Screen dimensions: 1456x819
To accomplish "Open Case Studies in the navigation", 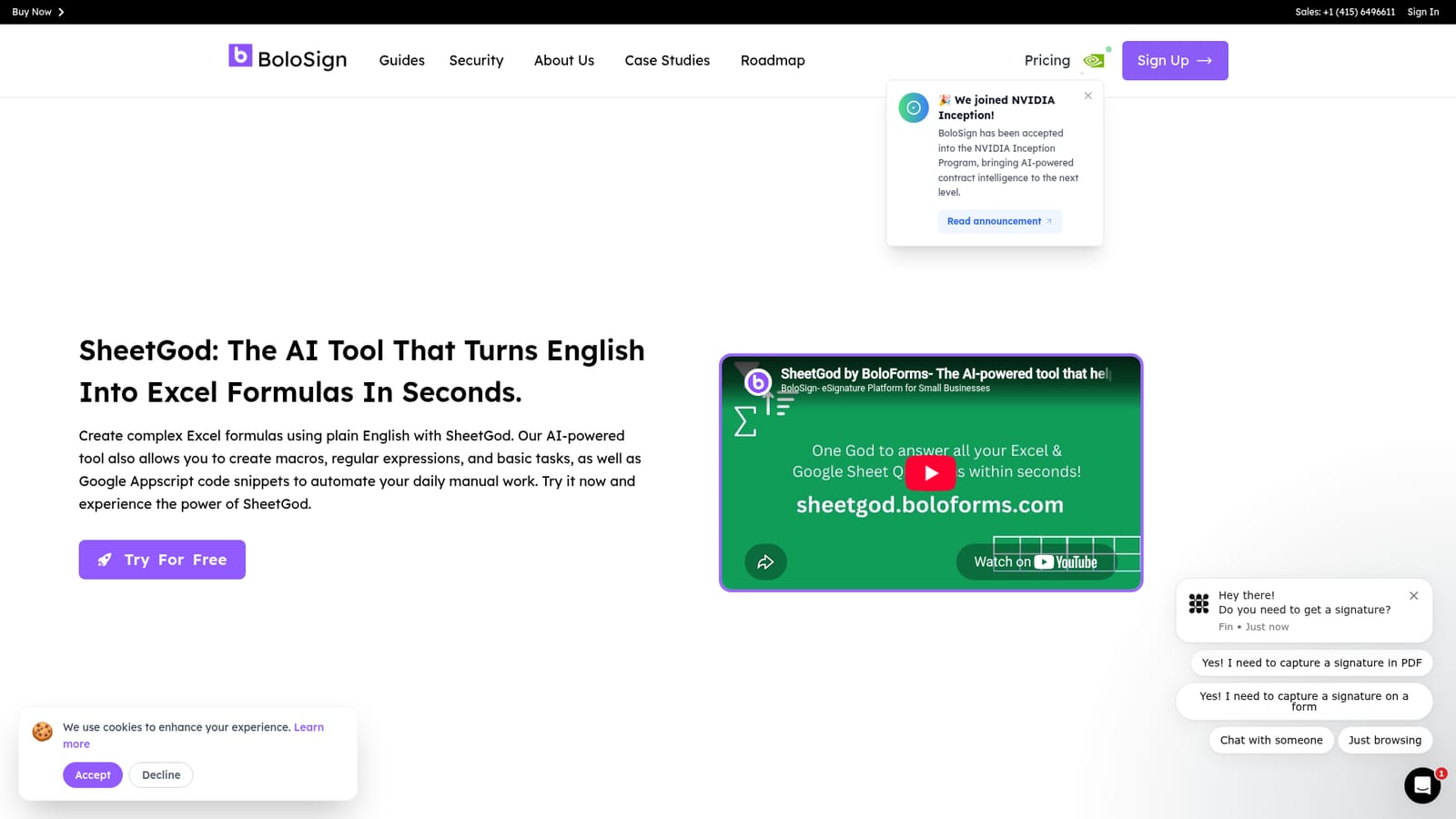I will point(667,60).
